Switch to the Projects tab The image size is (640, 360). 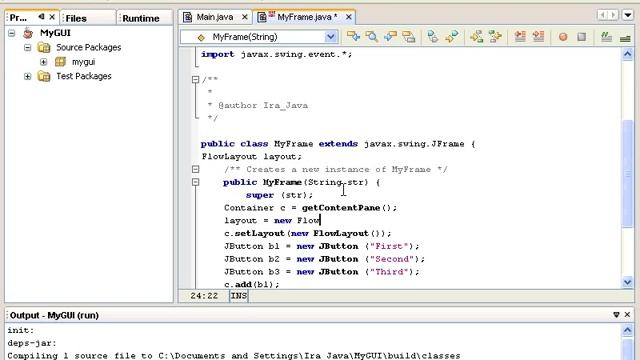coord(18,18)
